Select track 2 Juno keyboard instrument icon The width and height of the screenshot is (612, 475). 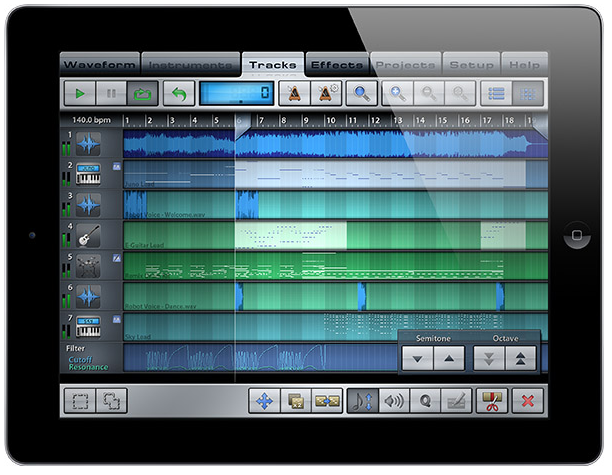point(88,174)
